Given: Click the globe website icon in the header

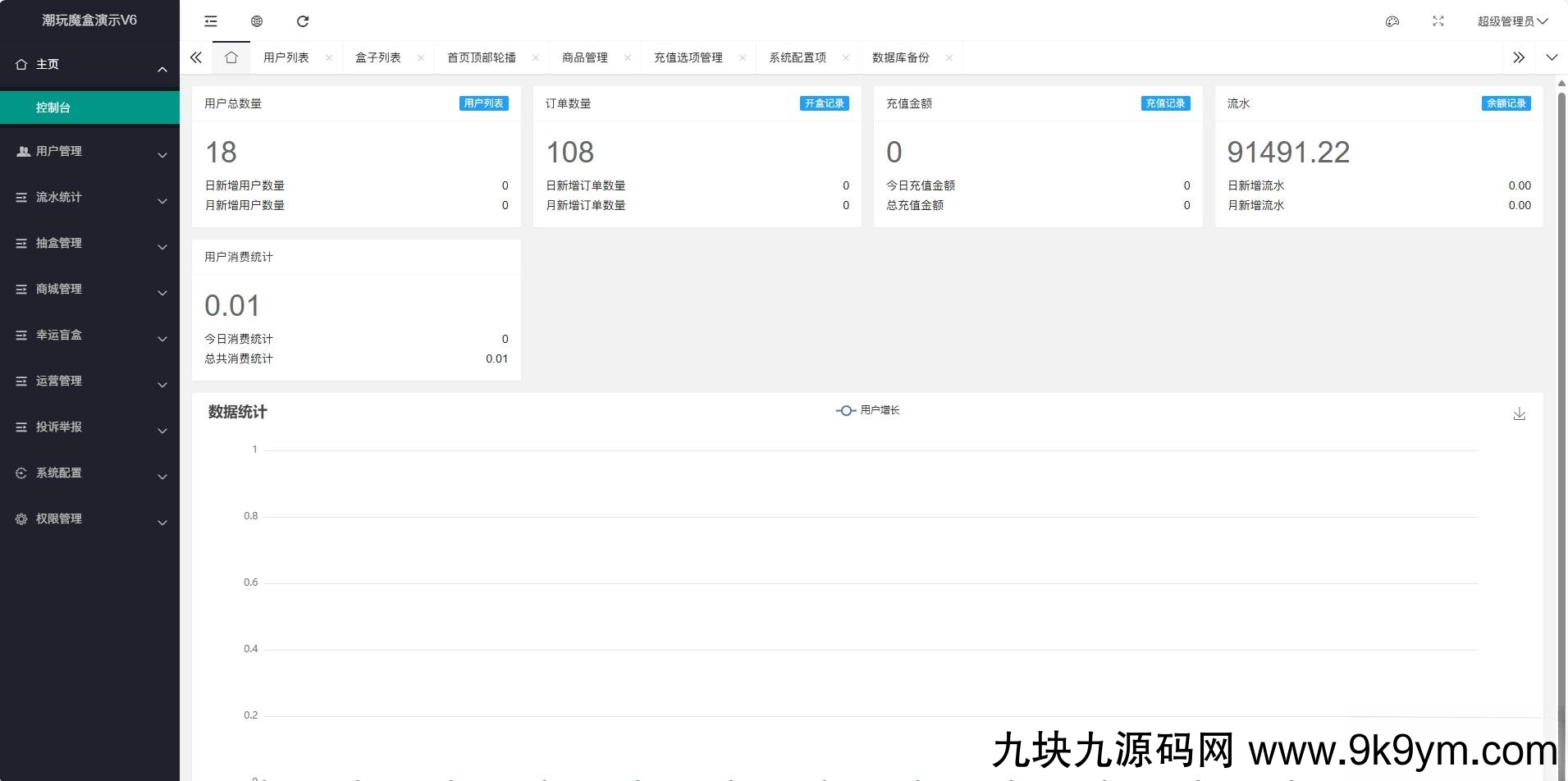Looking at the screenshot, I should pos(257,21).
